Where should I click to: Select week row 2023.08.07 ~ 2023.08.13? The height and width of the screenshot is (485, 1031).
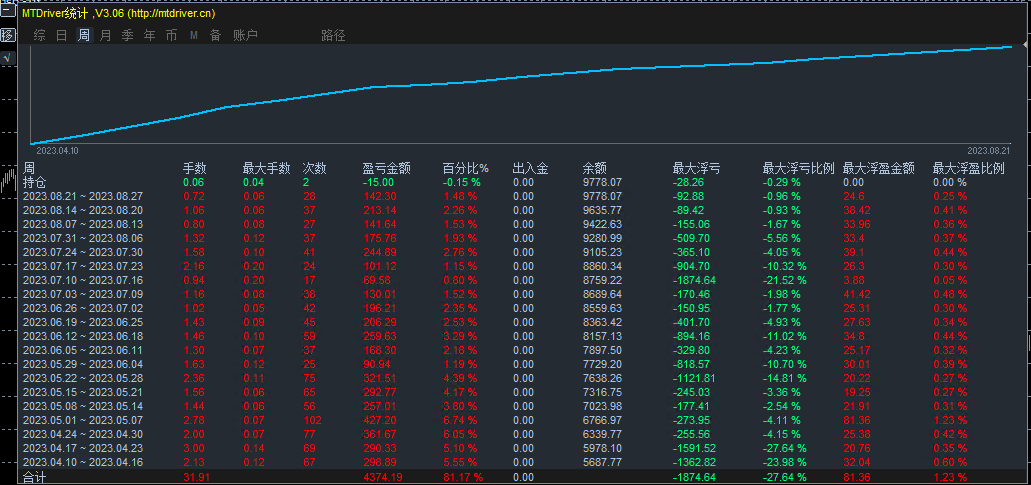523,224
